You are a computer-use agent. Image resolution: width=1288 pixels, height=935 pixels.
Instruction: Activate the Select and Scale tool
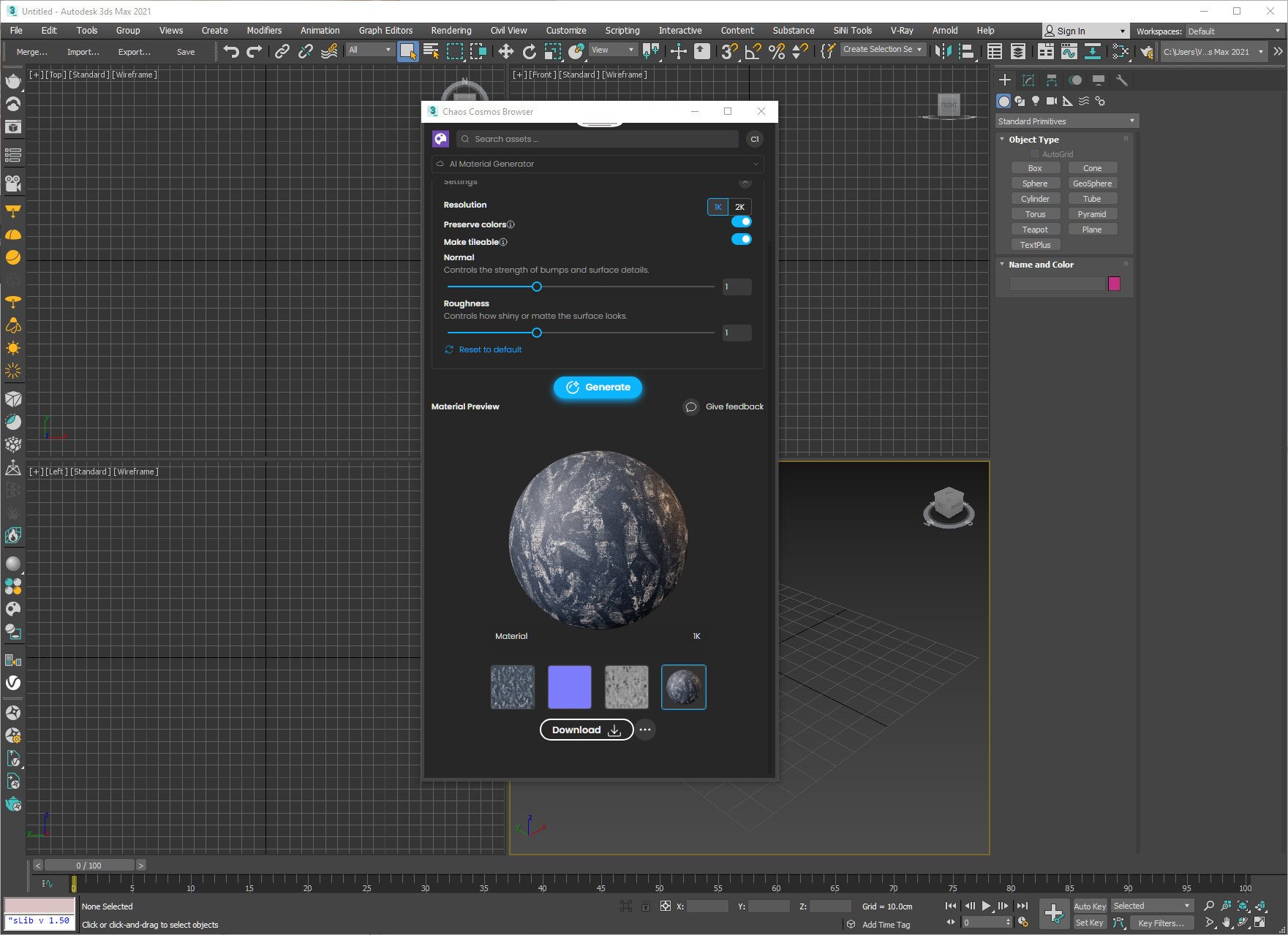point(553,51)
